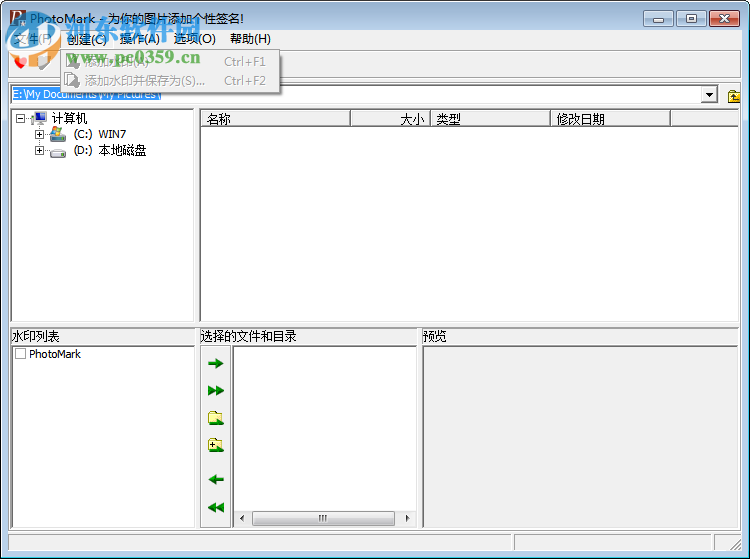Choose 添加水印并保存为(S)... menu entry

(171, 80)
